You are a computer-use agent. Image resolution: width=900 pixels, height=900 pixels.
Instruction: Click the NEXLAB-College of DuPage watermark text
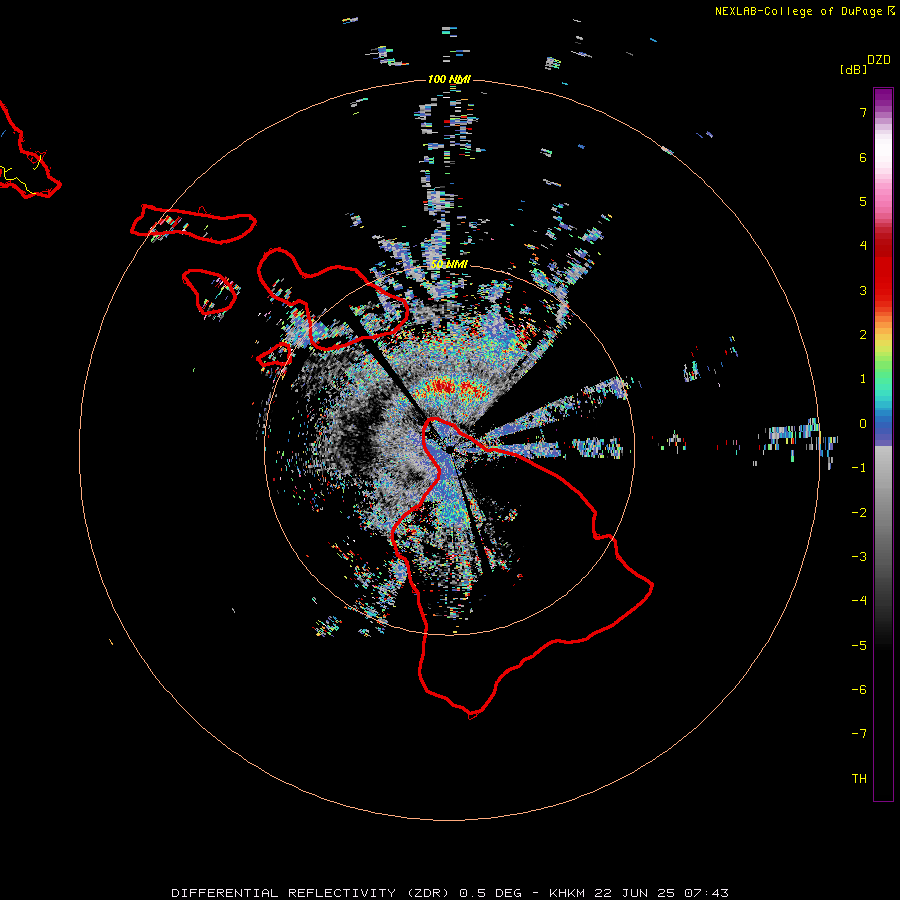pos(798,11)
